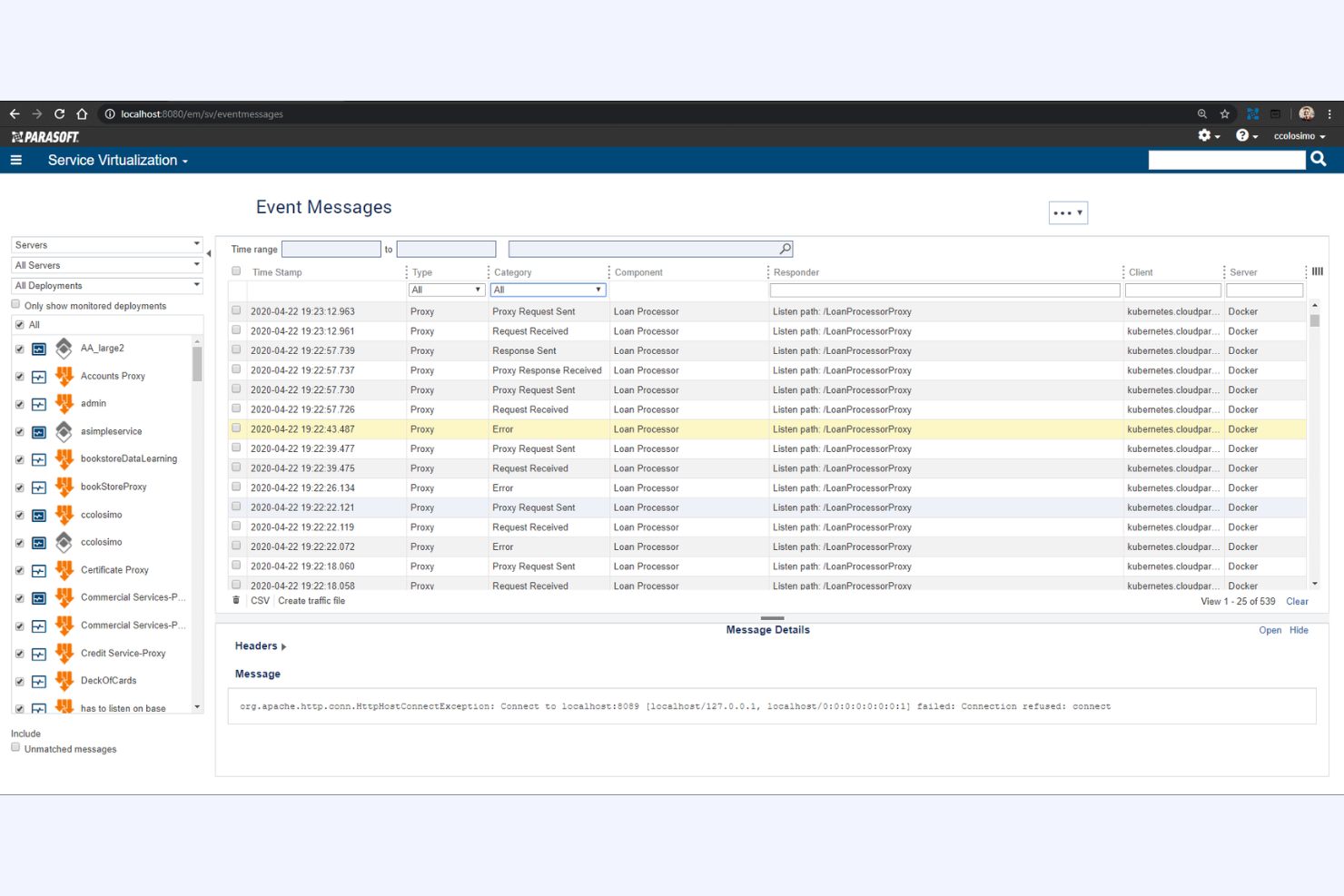The image size is (1344, 896).
Task: Click the magnifying glass search icon
Action: click(1318, 159)
